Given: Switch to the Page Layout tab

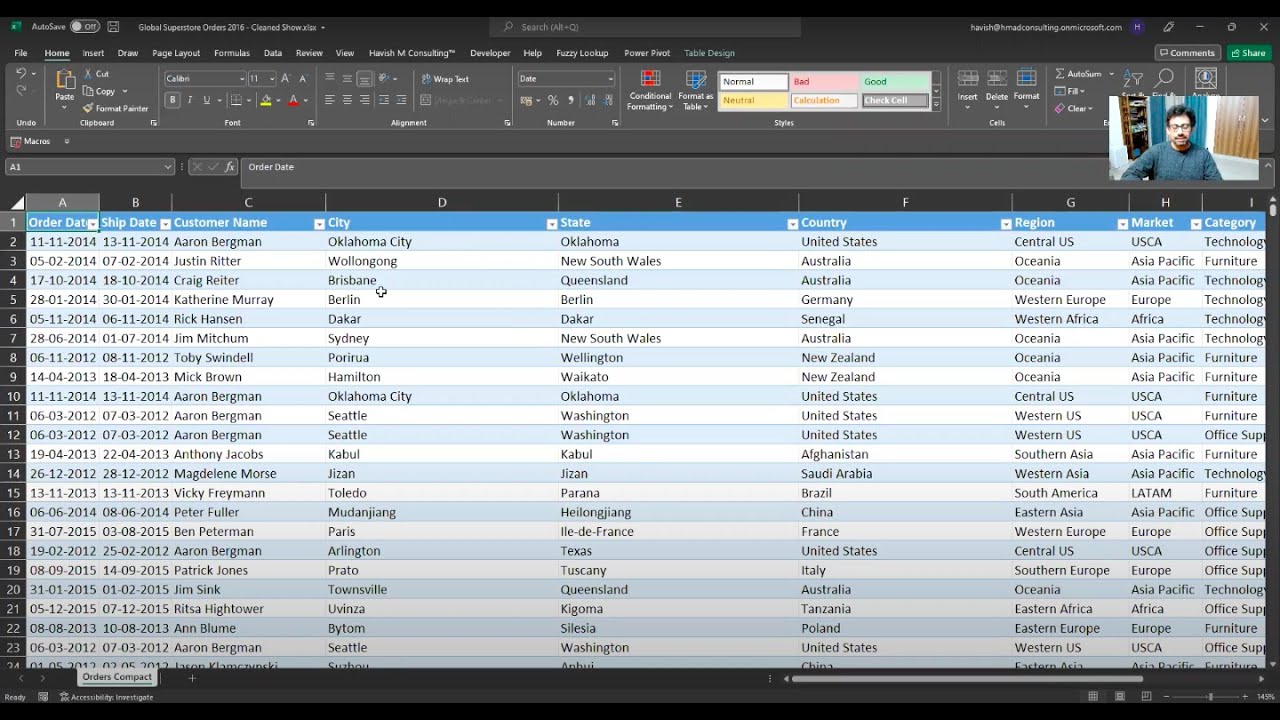Looking at the screenshot, I should point(176,53).
